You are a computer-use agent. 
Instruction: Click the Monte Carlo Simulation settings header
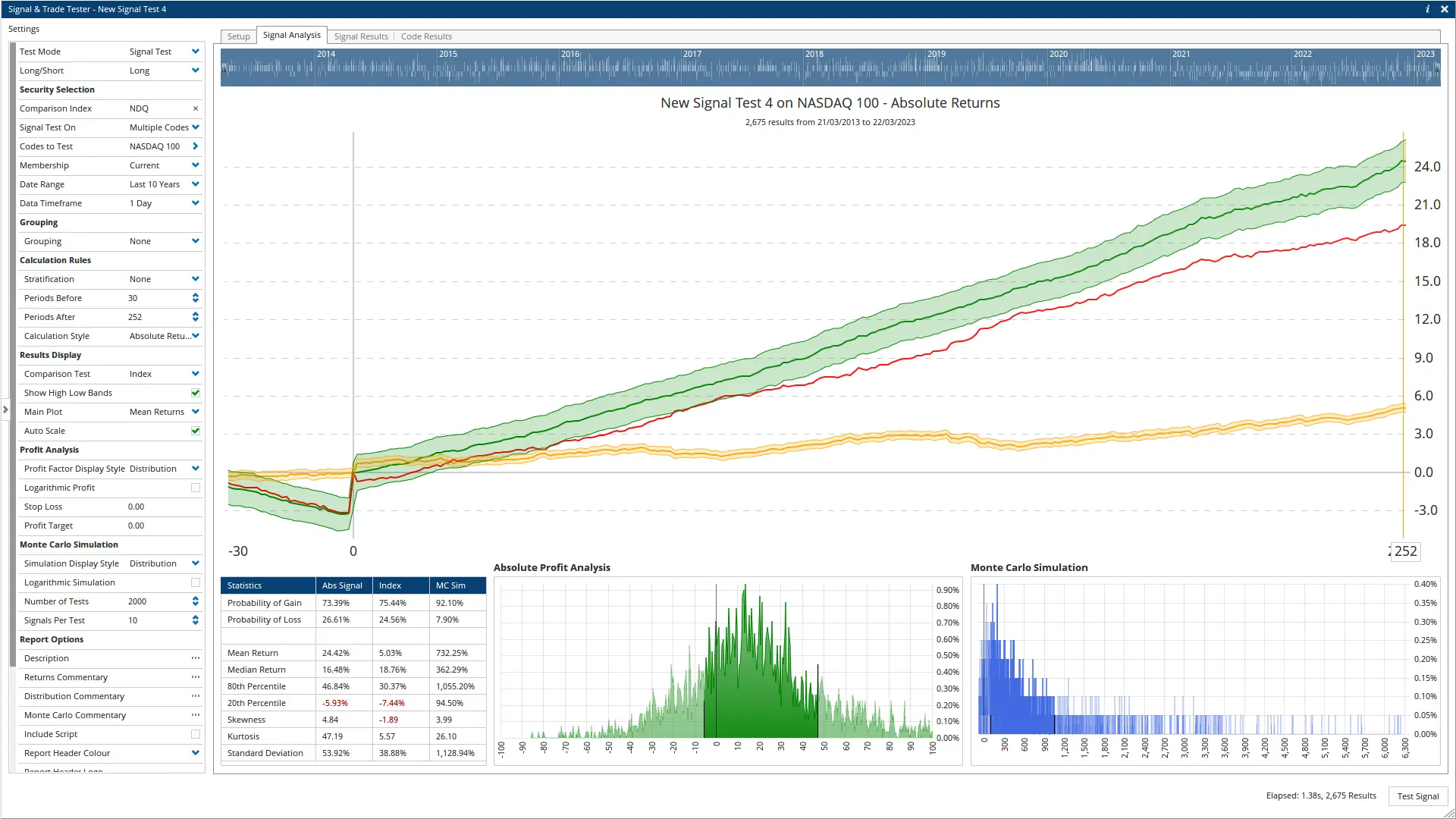click(x=69, y=544)
